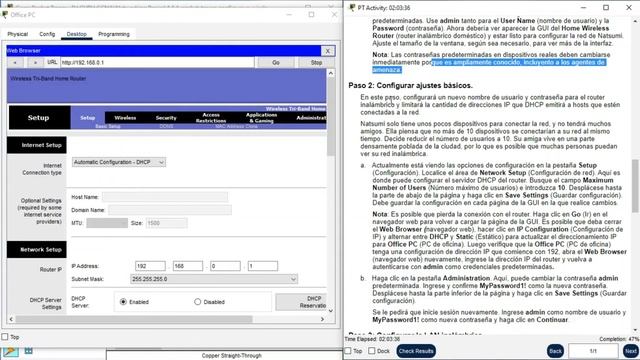The image size is (640, 360).
Task: Toggle the Top checkbox in Office PC window
Action: pyautogui.click(x=5, y=337)
